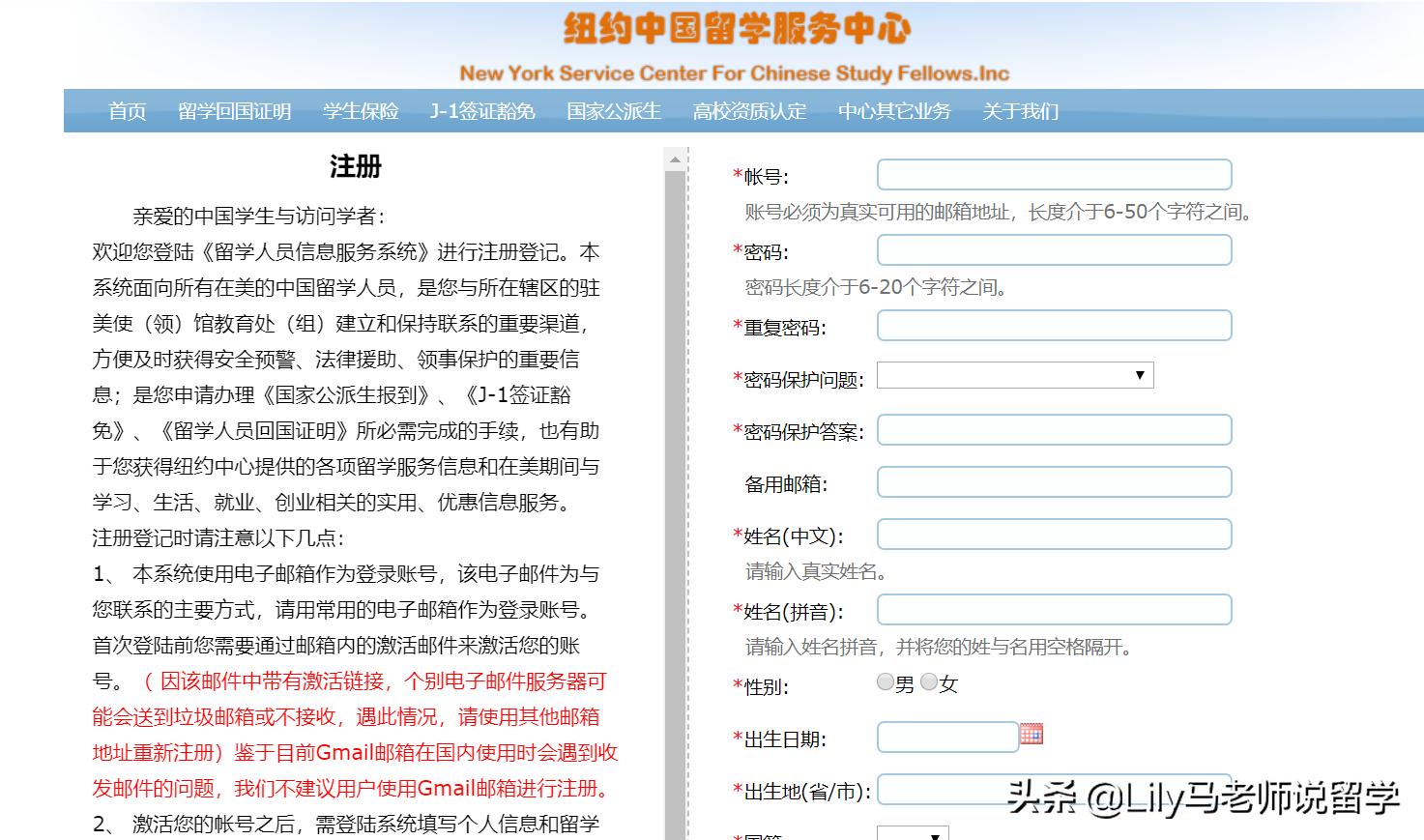
Task: Click the 备用邮箱 input field
Action: (x=1054, y=480)
